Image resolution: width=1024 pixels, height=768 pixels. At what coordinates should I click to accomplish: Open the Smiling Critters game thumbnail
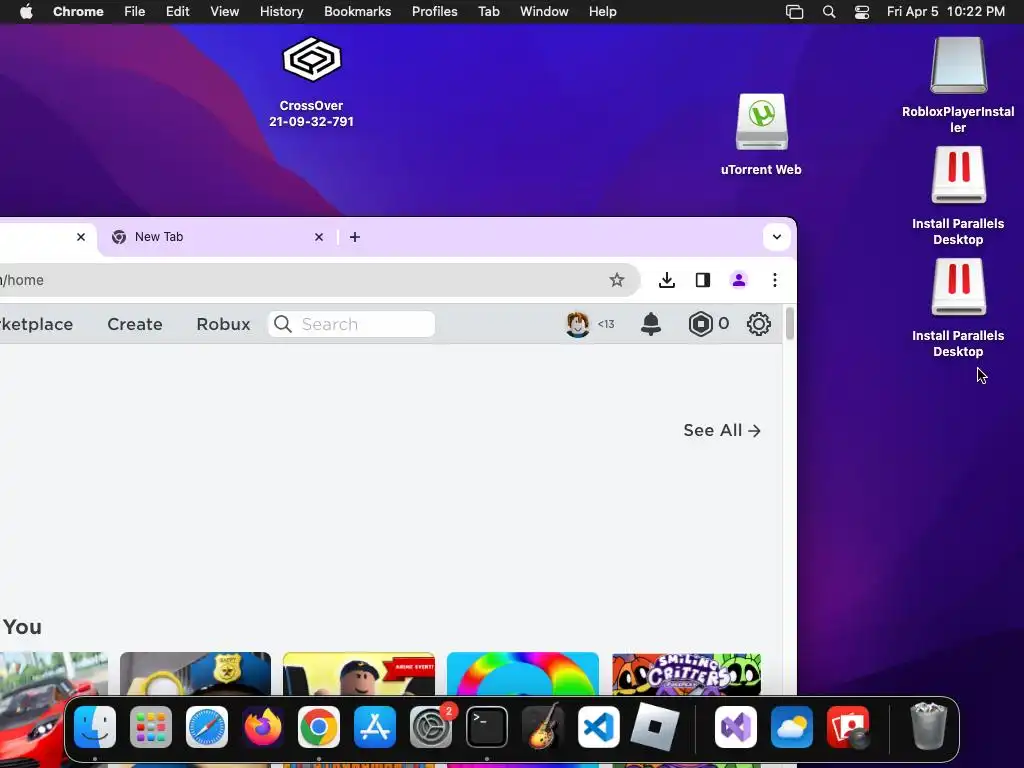tap(686, 674)
